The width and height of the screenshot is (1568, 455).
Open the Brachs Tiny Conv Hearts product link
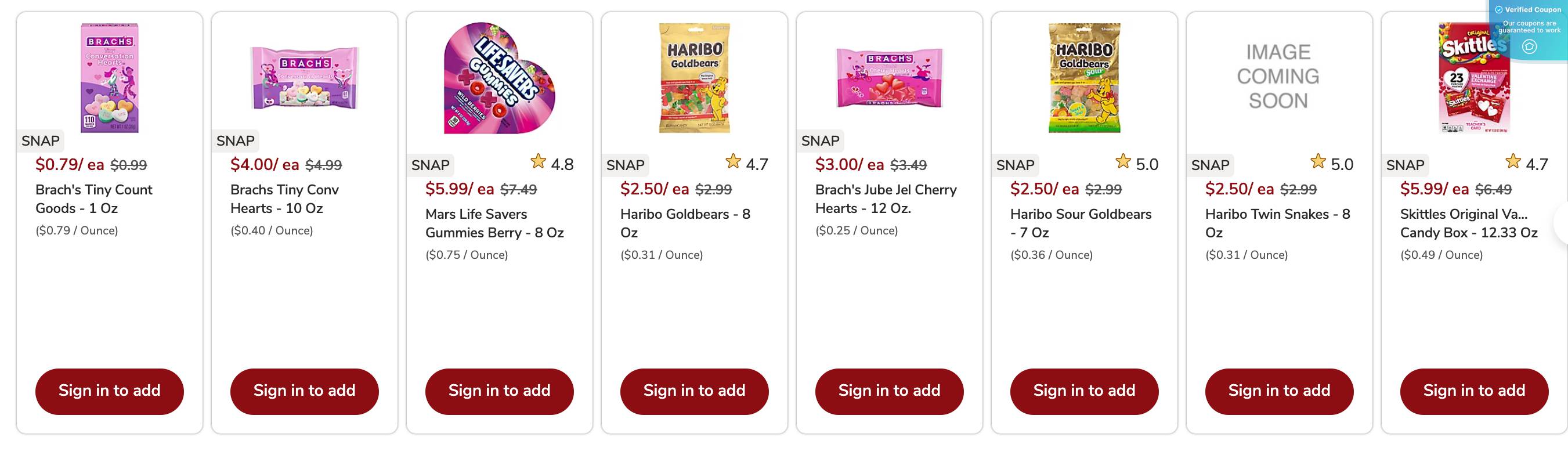(x=284, y=199)
